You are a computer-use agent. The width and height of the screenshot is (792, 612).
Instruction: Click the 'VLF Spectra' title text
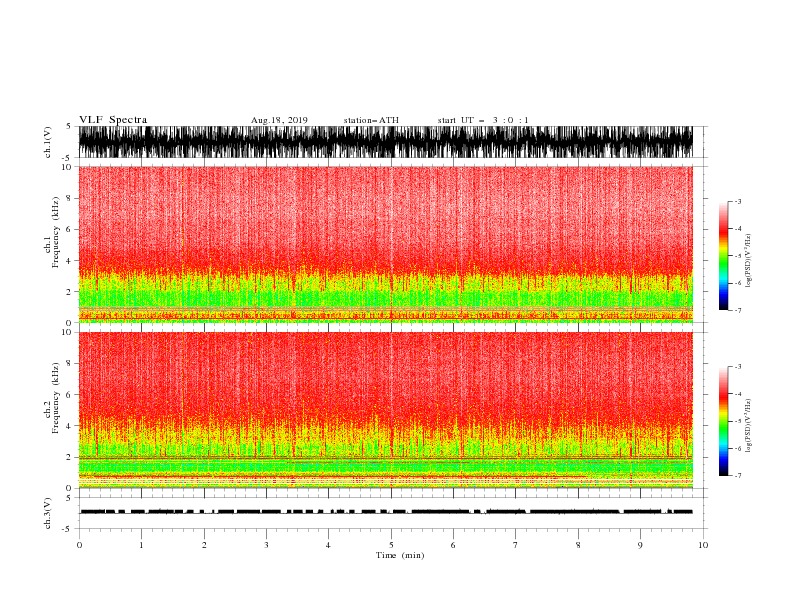point(113,120)
